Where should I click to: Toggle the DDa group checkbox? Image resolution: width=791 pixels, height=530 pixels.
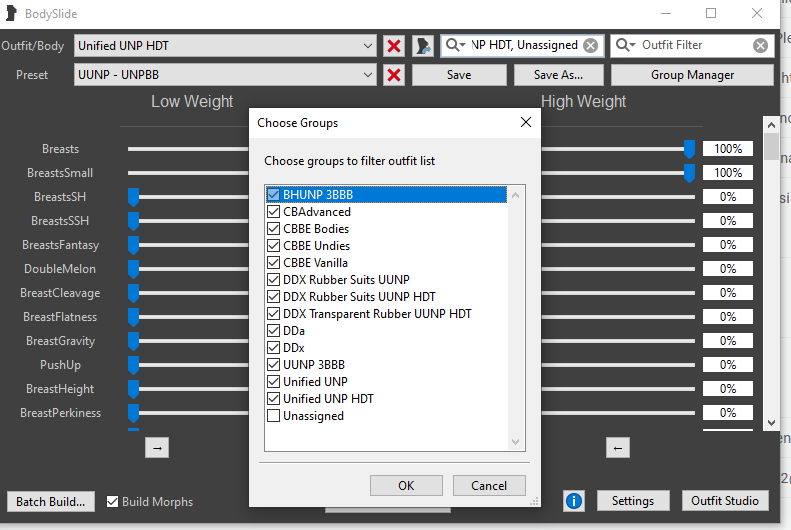click(273, 331)
